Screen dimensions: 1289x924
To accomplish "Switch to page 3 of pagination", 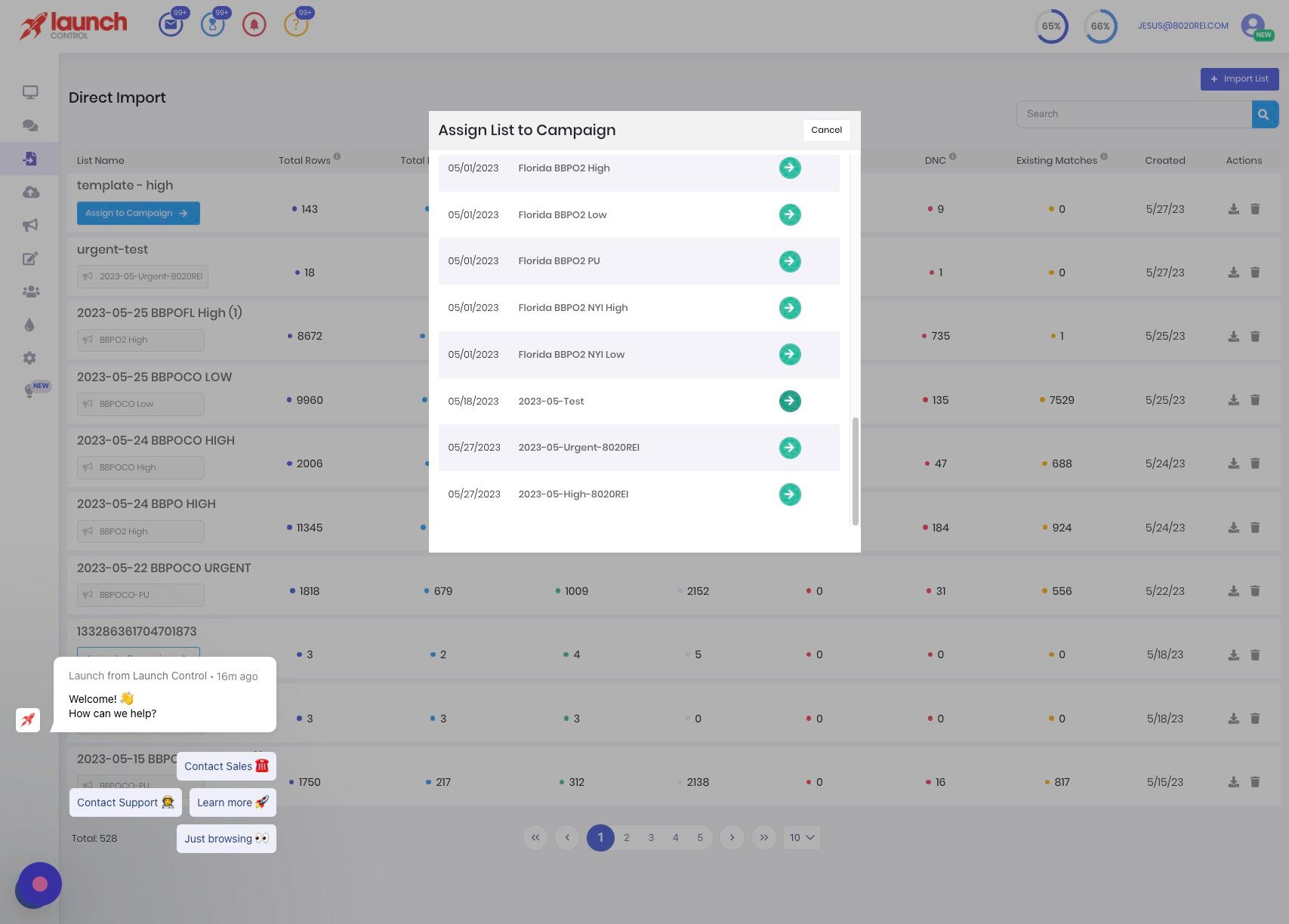I will pos(650,837).
